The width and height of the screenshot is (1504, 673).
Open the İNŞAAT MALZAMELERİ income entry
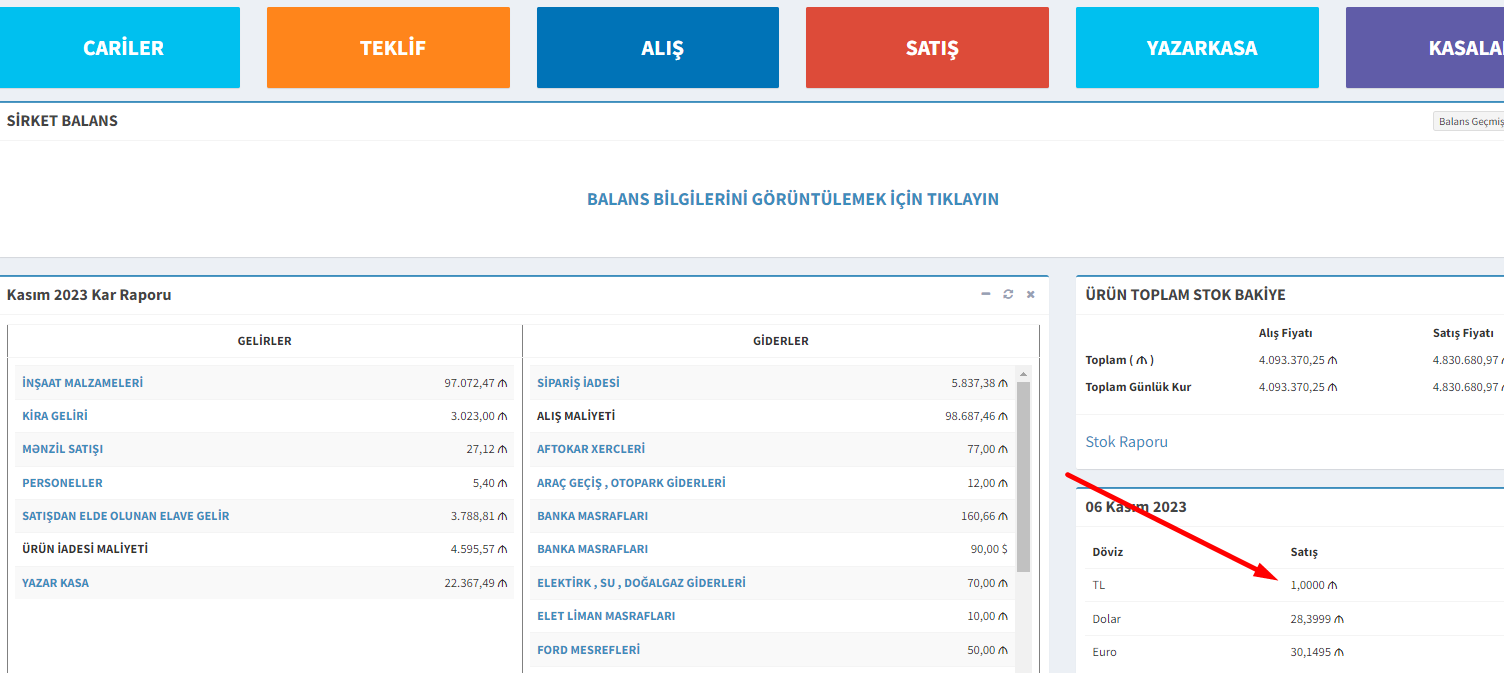pyautogui.click(x=82, y=383)
